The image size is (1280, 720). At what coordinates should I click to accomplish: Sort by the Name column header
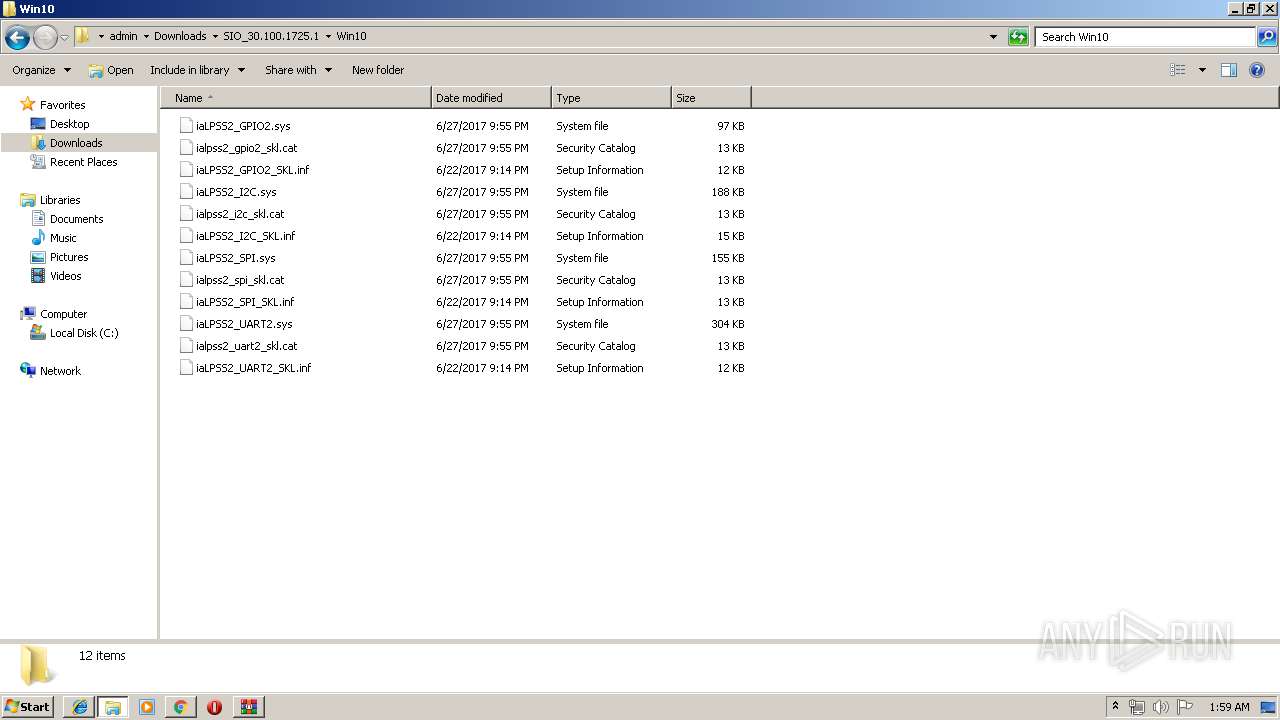coord(296,98)
